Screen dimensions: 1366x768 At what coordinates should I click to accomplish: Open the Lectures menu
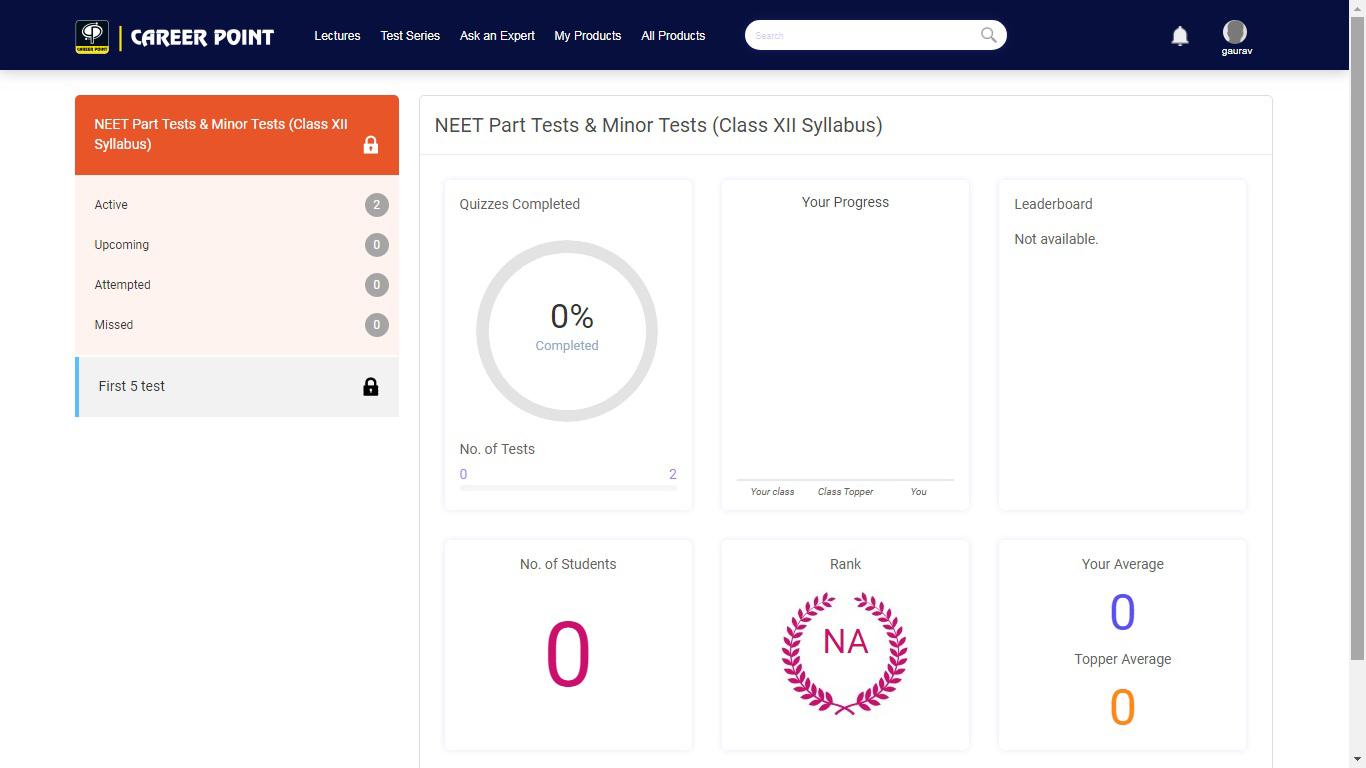pos(337,35)
